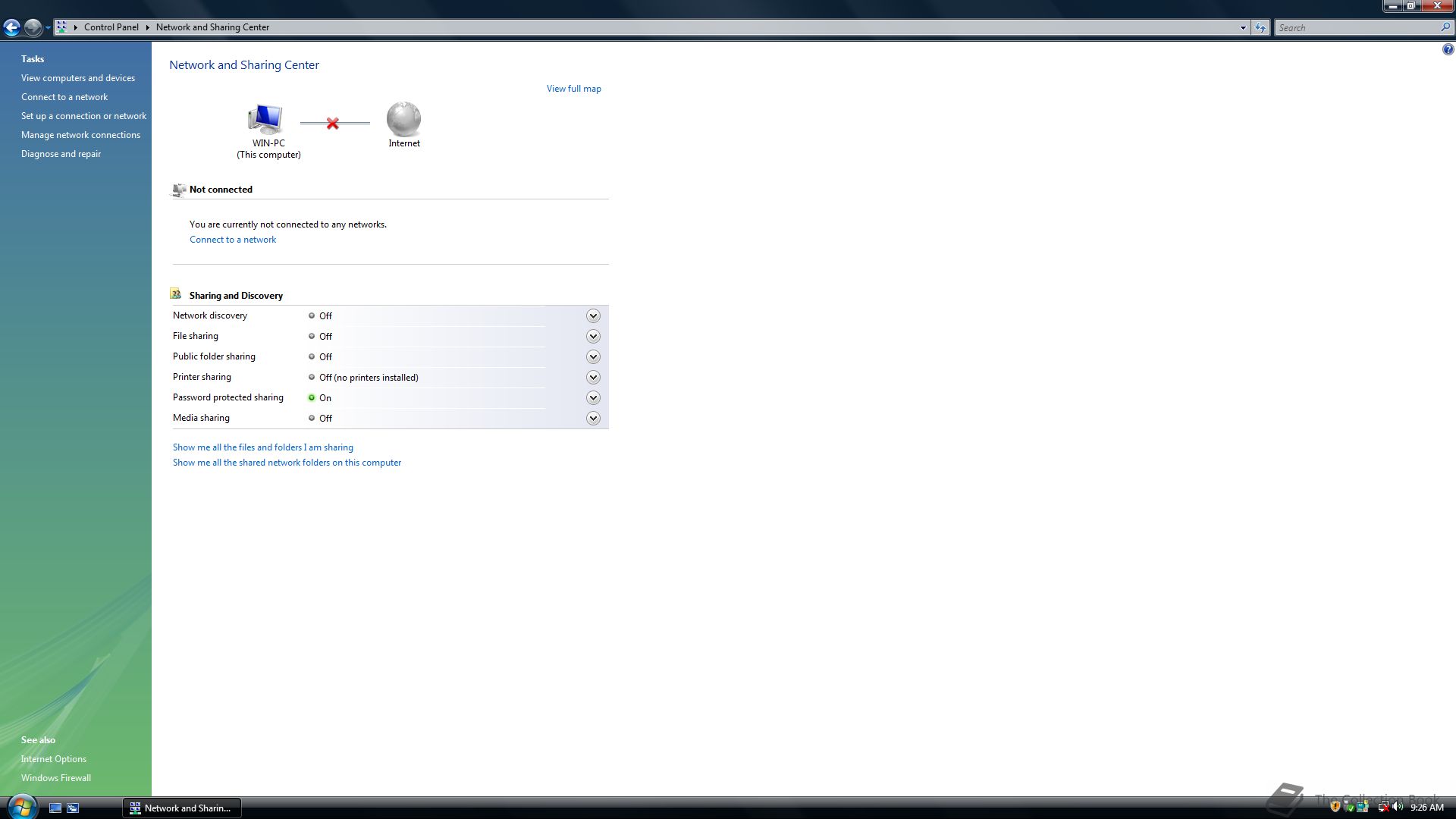Click Windows Security alert shield tray icon

pyautogui.click(x=1335, y=807)
